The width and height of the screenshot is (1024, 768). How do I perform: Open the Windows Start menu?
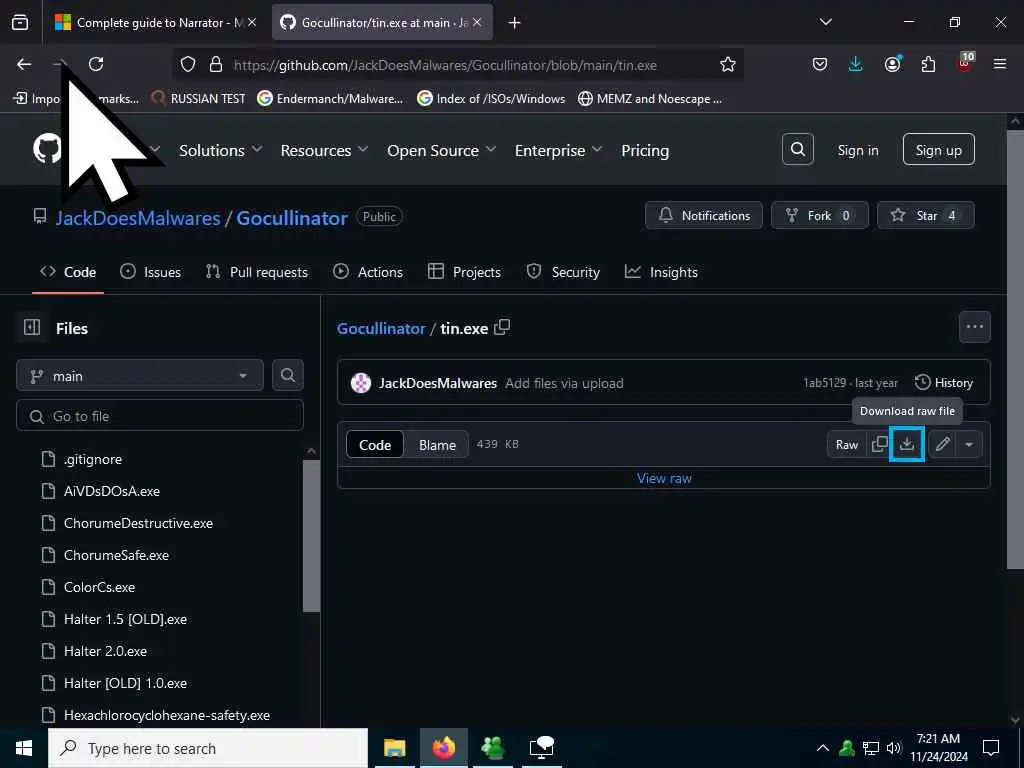click(x=24, y=748)
